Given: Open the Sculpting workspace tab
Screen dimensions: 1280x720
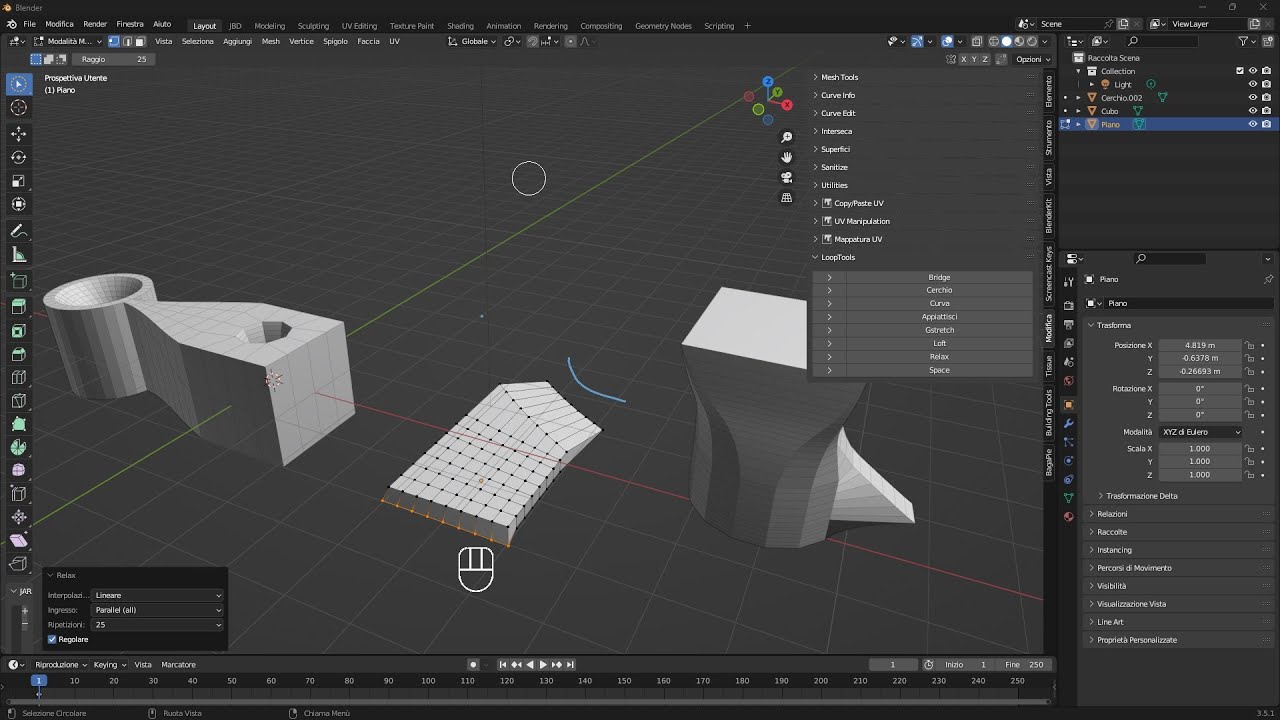Looking at the screenshot, I should pos(313,25).
